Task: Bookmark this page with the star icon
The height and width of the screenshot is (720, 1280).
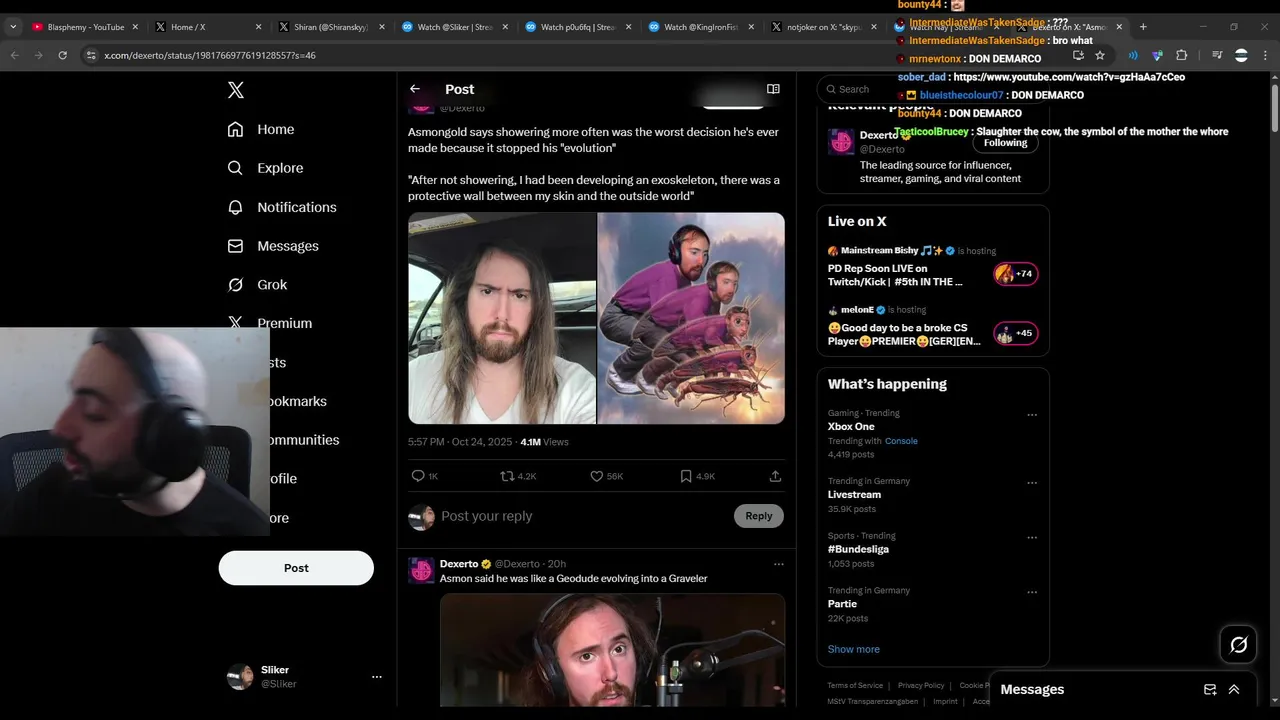Action: click(x=1100, y=55)
